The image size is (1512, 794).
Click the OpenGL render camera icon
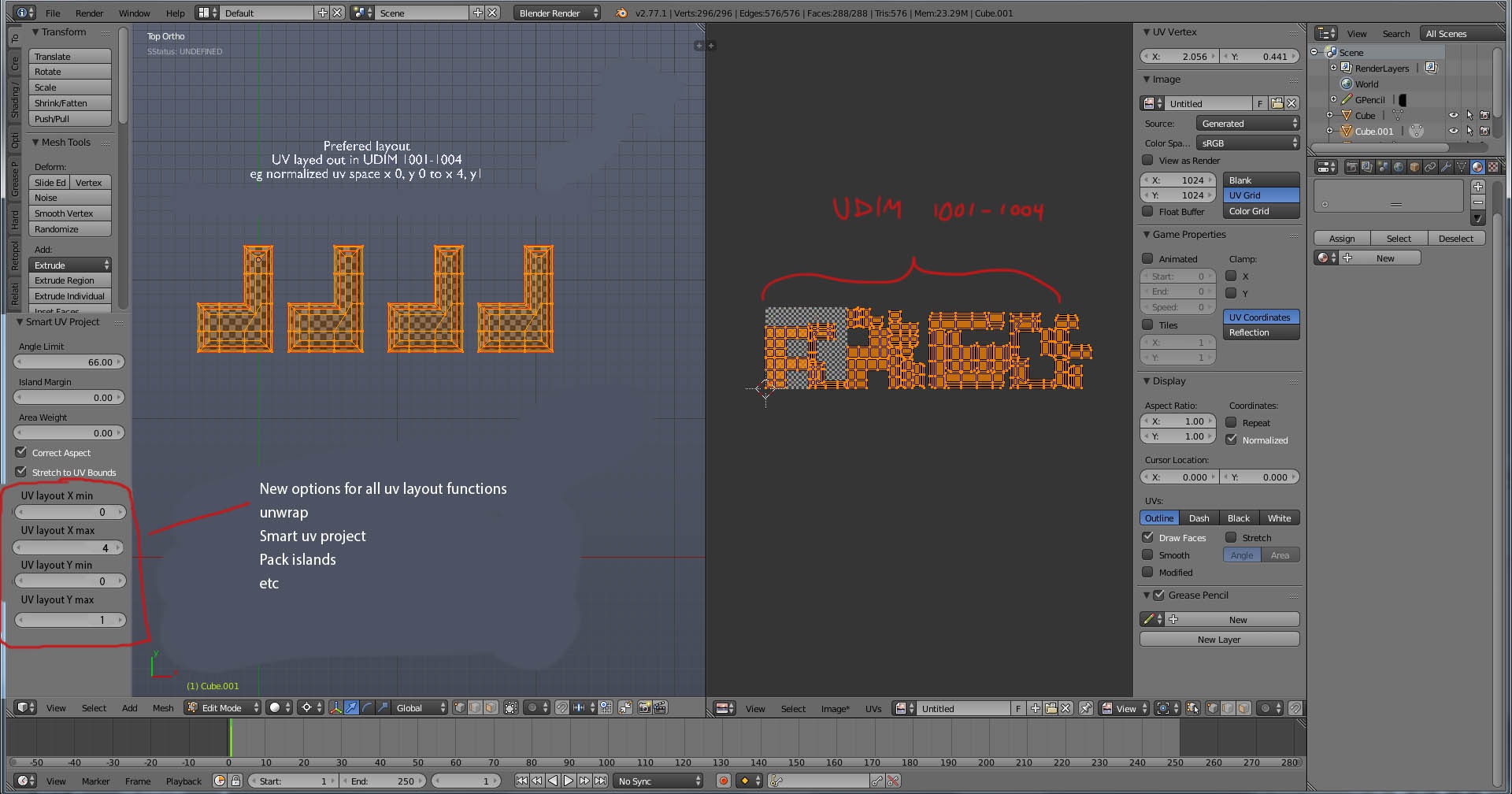tap(644, 707)
